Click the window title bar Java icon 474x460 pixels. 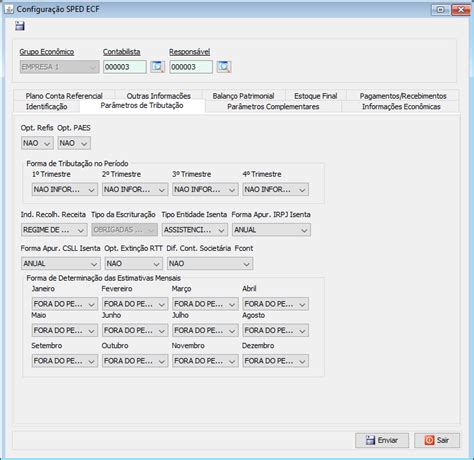click(x=9, y=9)
